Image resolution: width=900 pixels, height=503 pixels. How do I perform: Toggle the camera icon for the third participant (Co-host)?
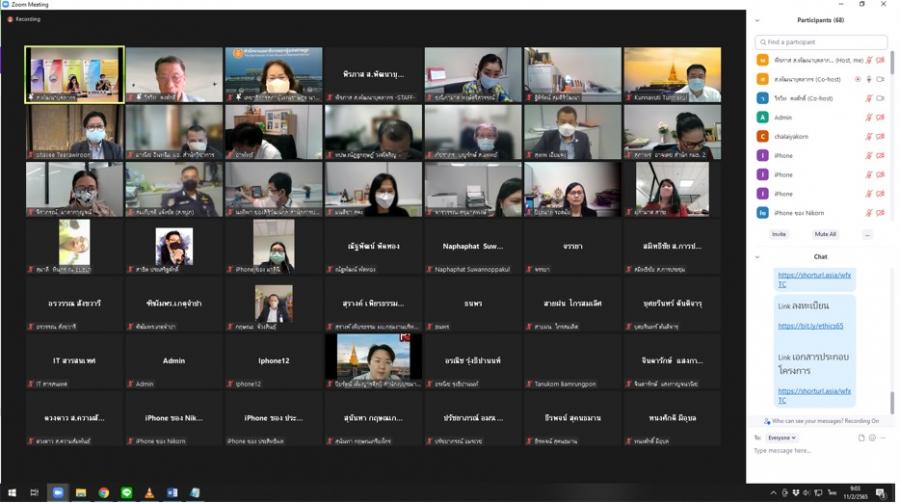pos(881,98)
